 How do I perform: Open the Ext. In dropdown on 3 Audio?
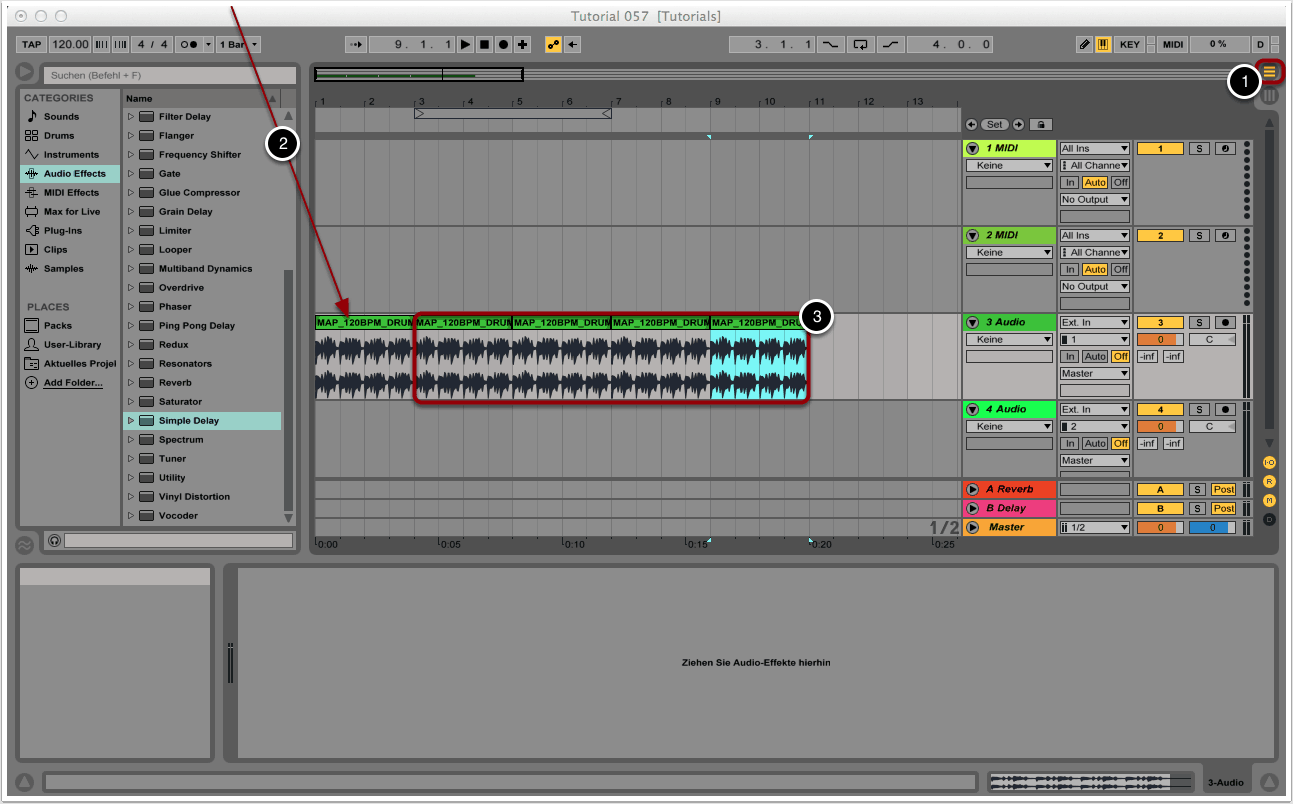1095,323
